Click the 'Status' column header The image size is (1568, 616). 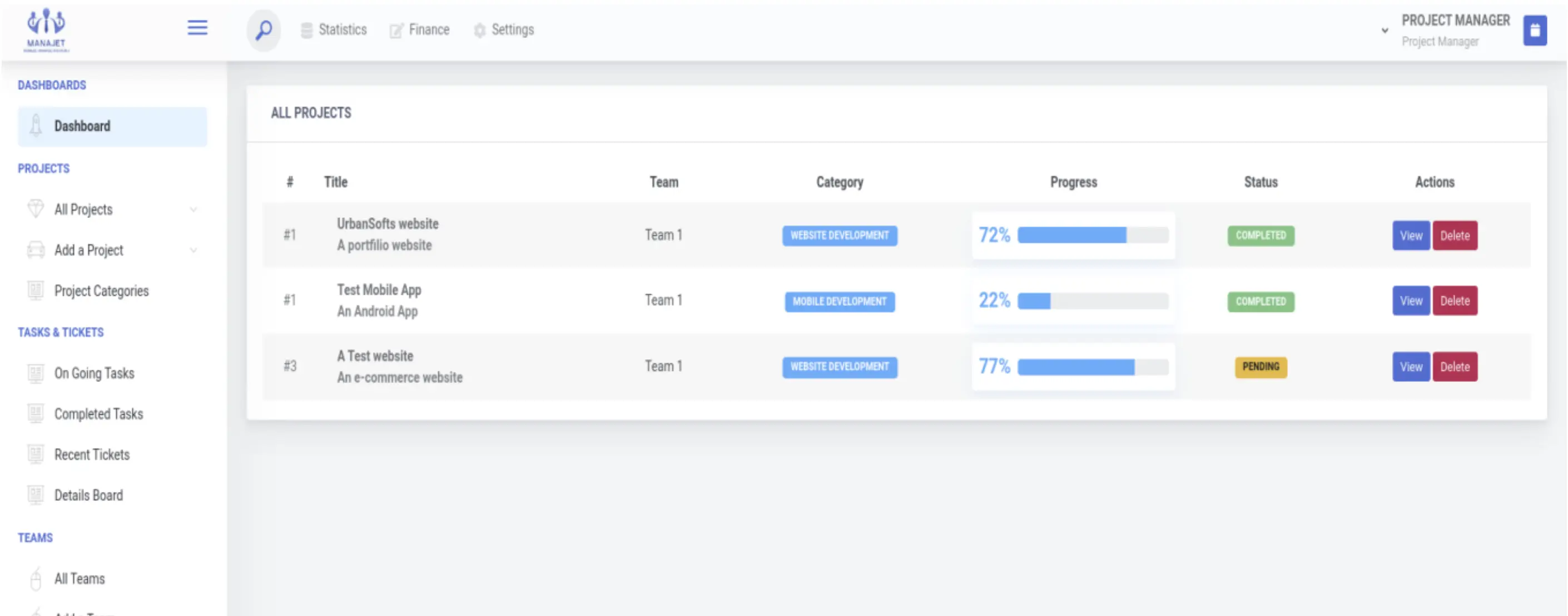1261,182
